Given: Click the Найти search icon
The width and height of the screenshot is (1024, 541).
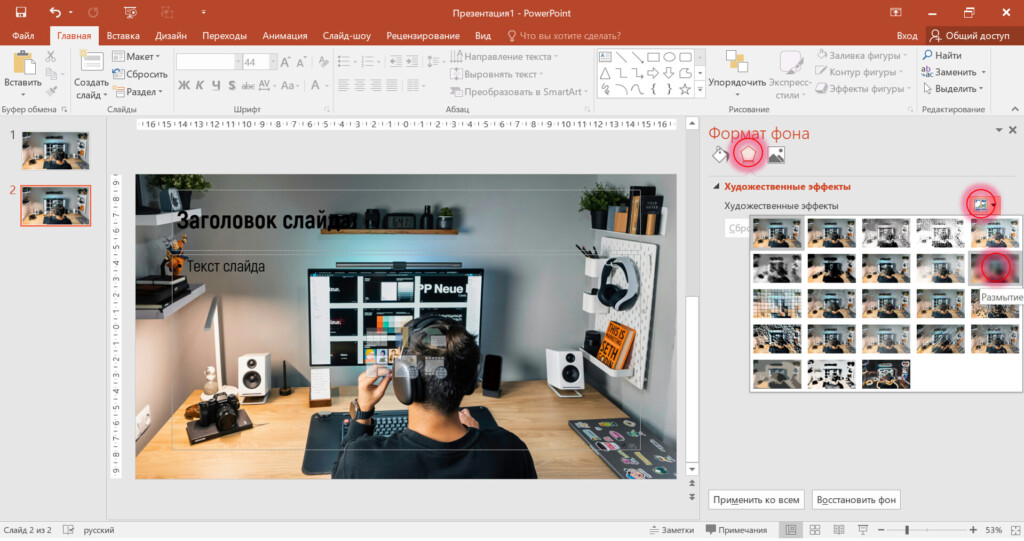Looking at the screenshot, I should point(927,56).
